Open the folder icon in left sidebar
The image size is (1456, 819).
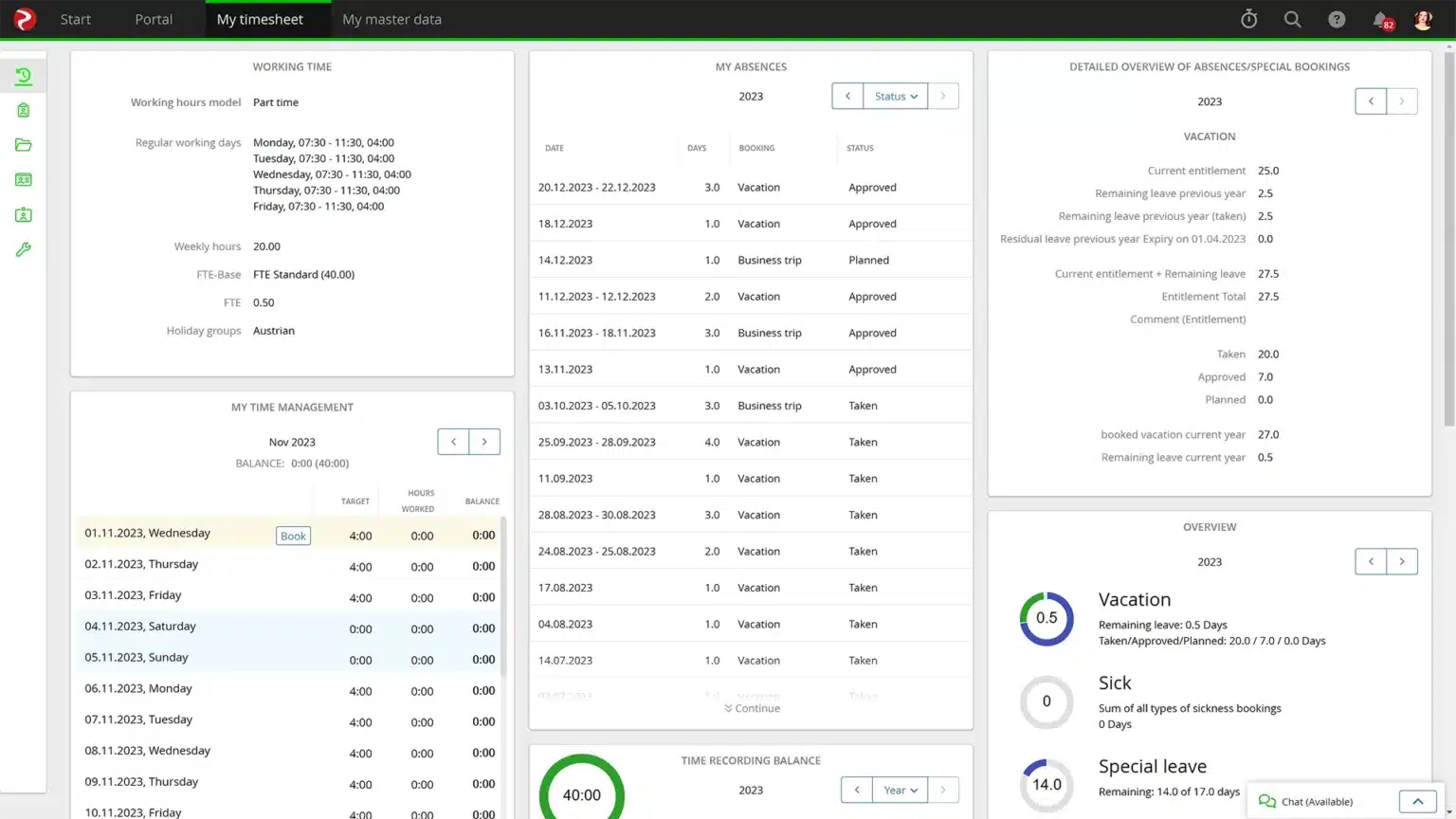(x=24, y=145)
